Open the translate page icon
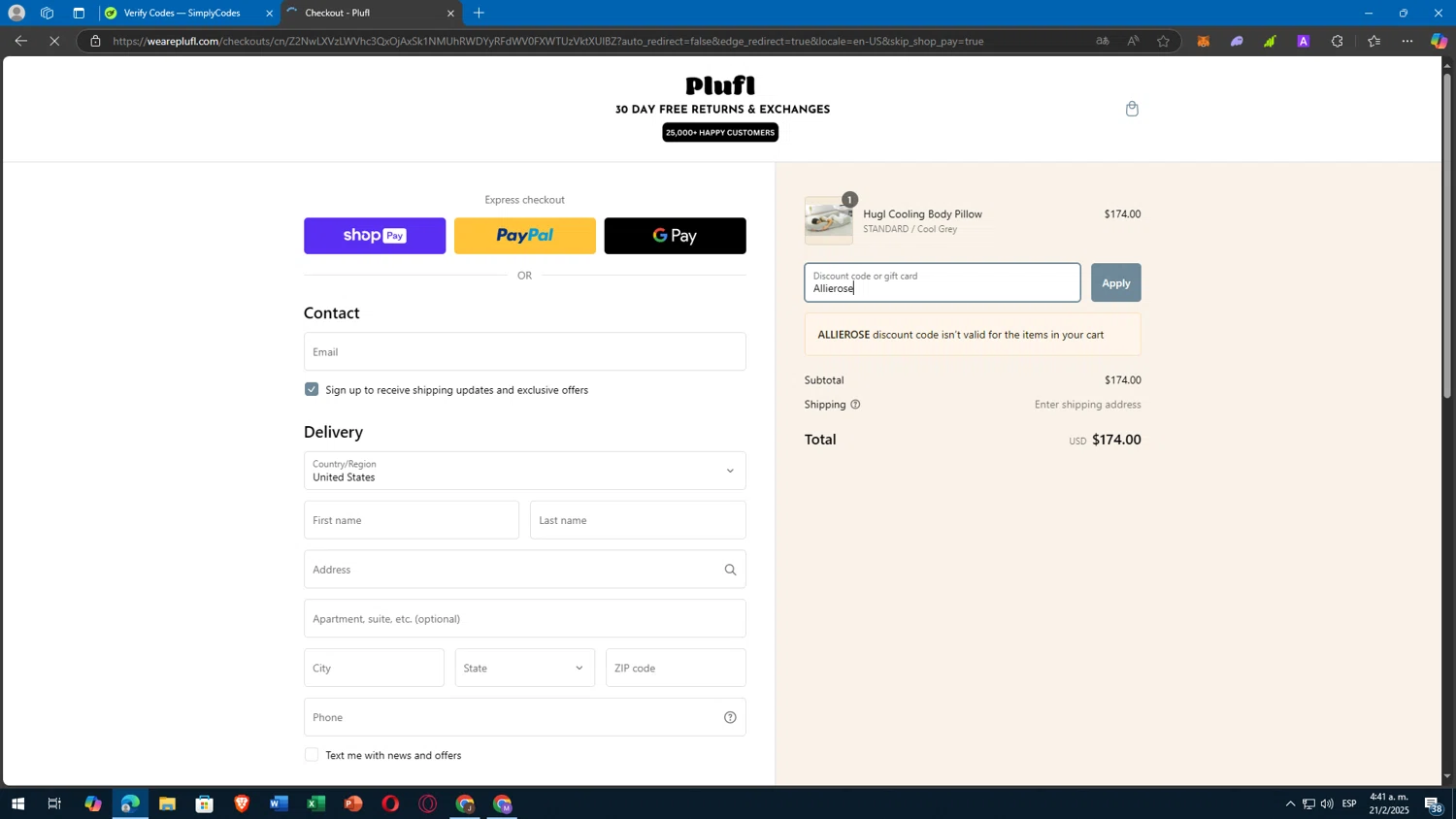 point(1102,41)
